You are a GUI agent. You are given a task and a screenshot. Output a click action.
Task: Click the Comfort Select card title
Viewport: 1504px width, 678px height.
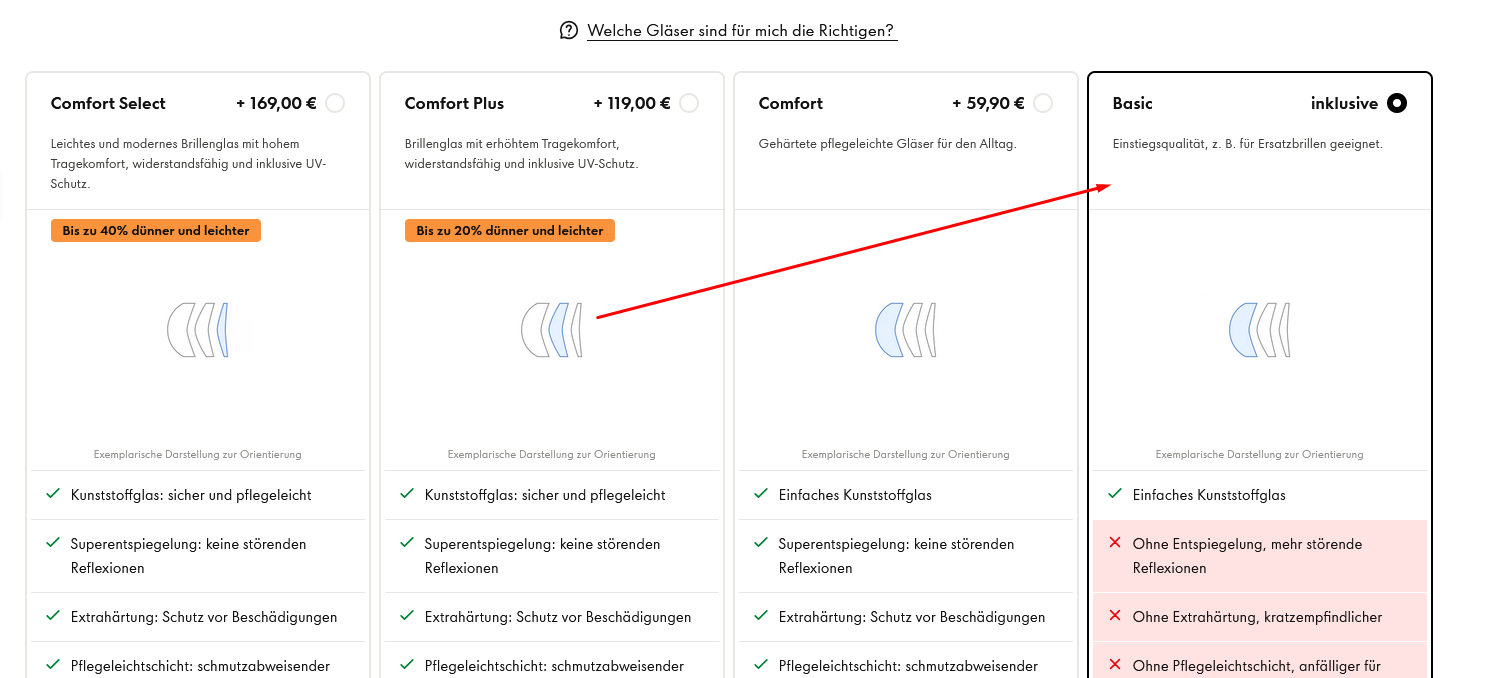(x=108, y=103)
